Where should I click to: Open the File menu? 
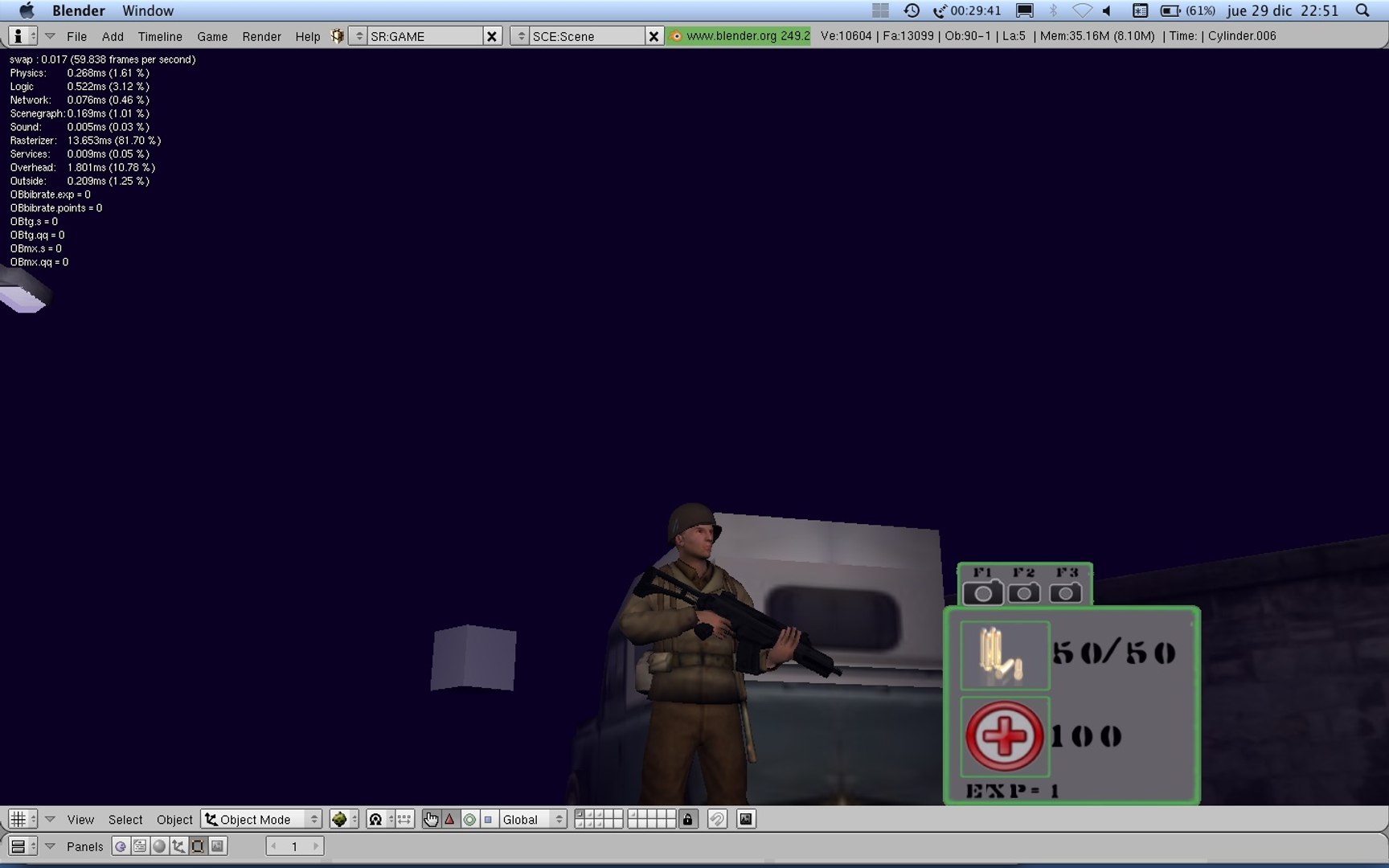pos(76,36)
